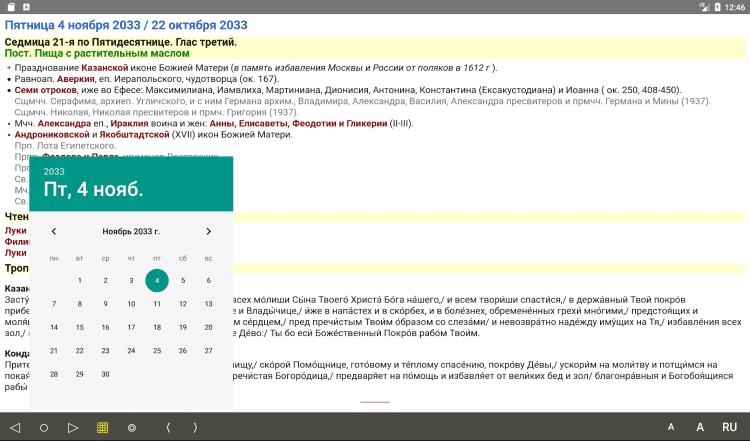Click the today target circle icon

[x=132, y=428]
